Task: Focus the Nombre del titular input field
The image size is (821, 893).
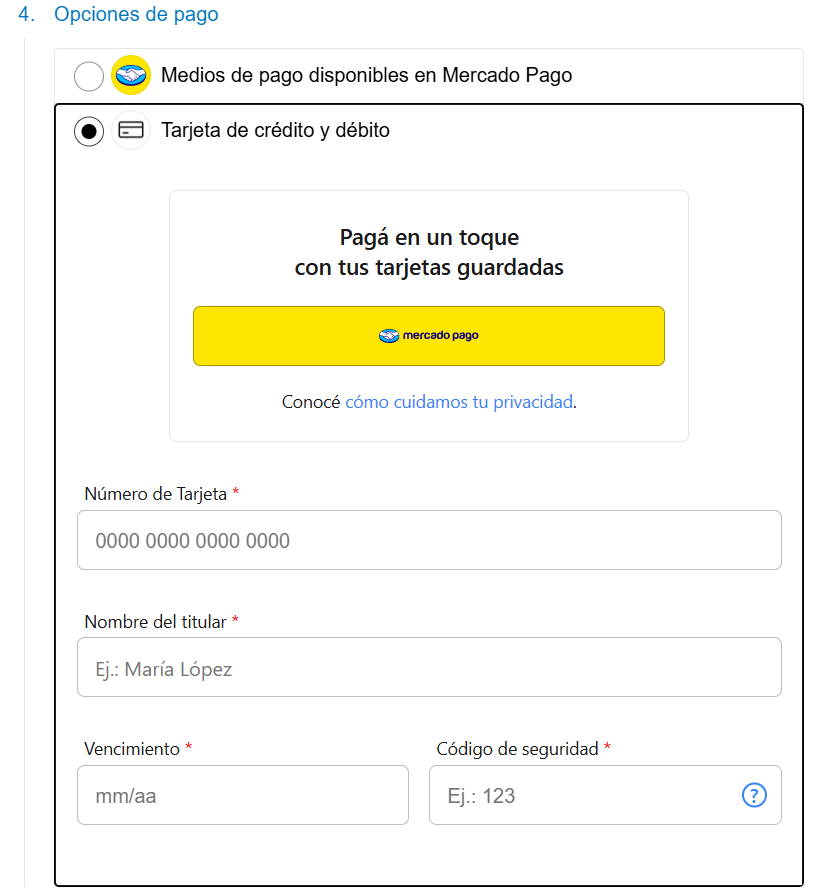Action: [x=428, y=668]
